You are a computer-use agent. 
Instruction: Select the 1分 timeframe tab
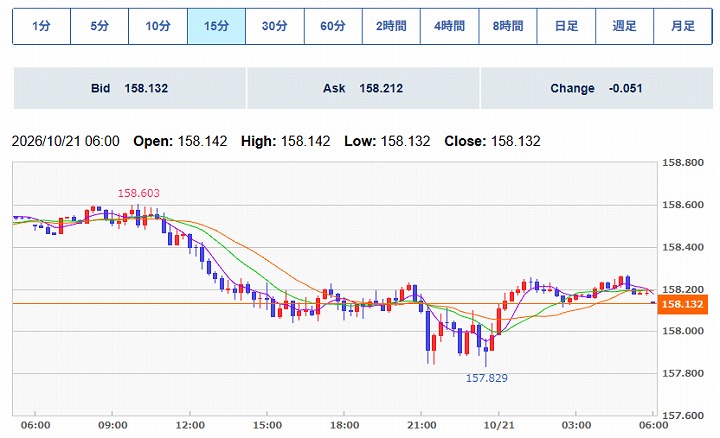click(41, 26)
